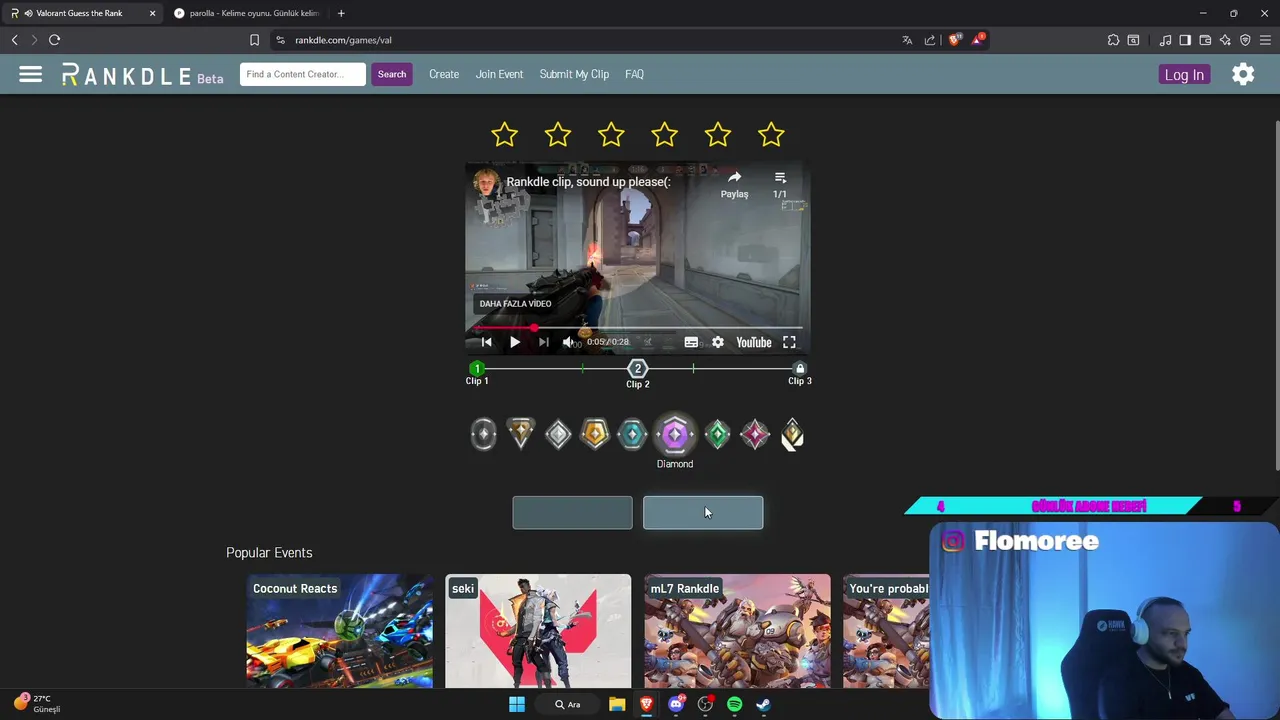This screenshot has height=720, width=1280.
Task: Jump to the Clip 2 marker
Action: (638, 369)
